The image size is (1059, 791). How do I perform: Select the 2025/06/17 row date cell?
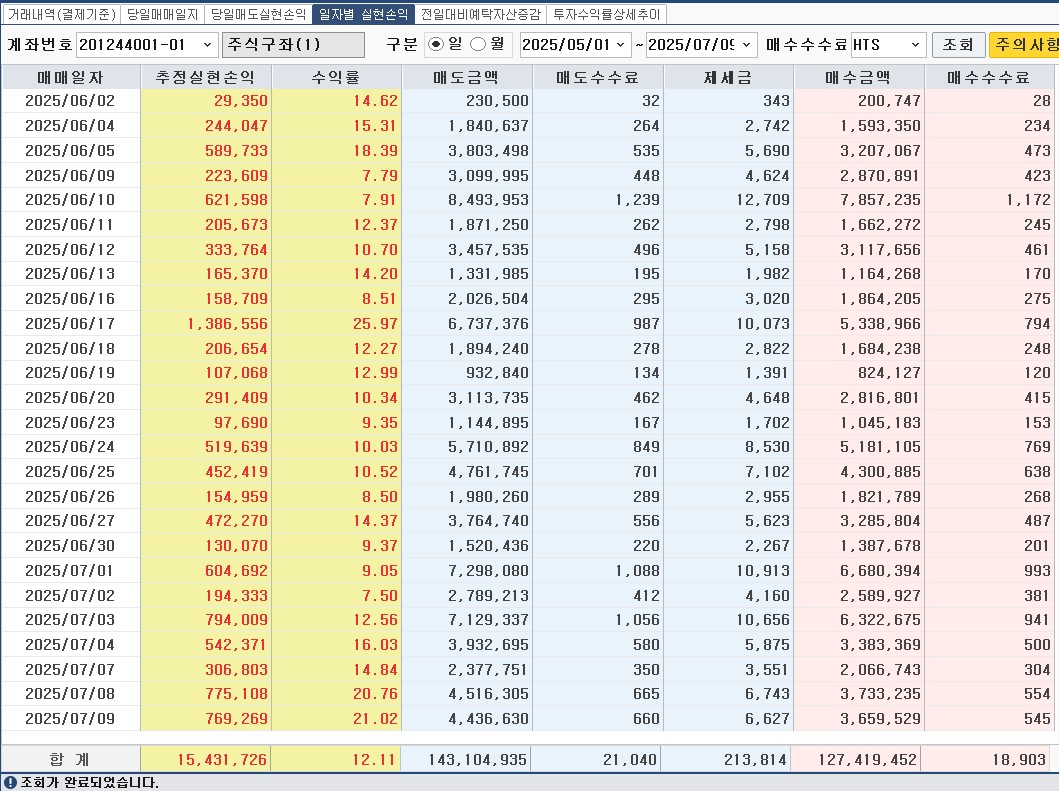click(70, 324)
